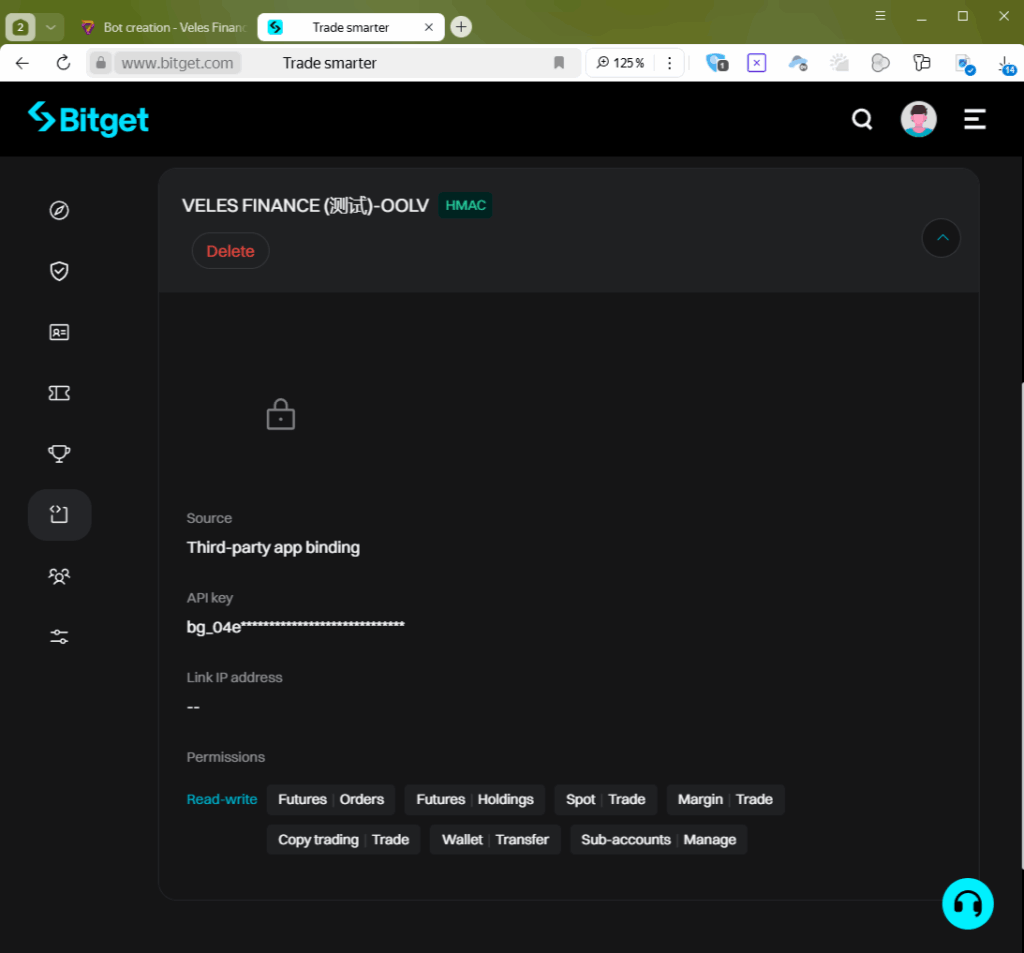Open the ID card icon in sidebar
1024x953 pixels.
click(x=59, y=332)
